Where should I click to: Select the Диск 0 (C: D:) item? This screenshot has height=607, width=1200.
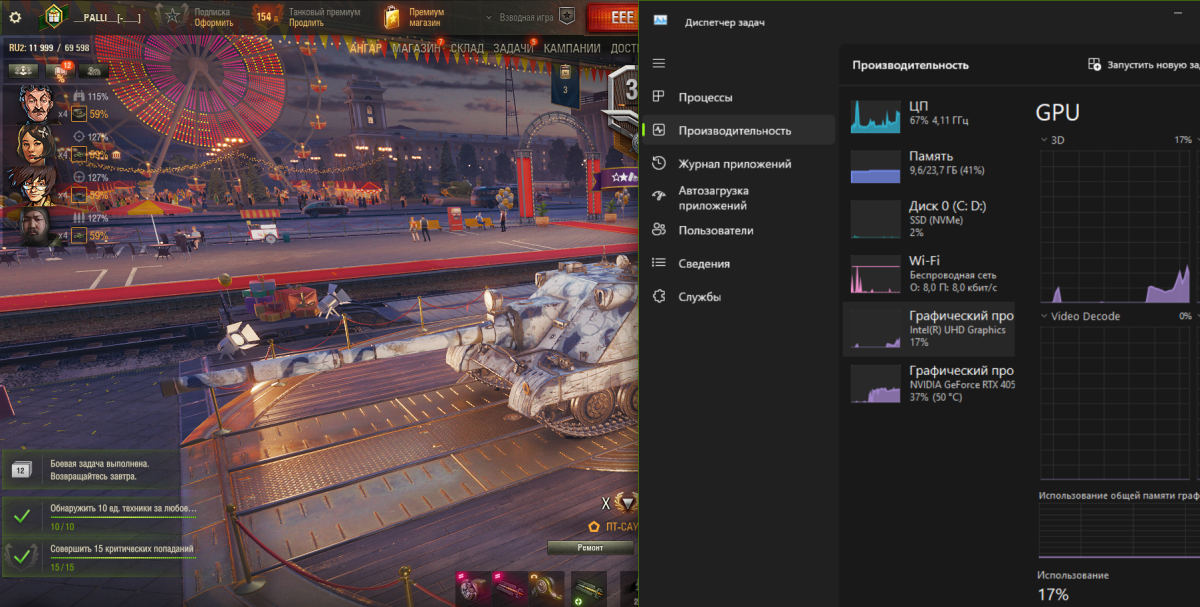click(x=929, y=219)
